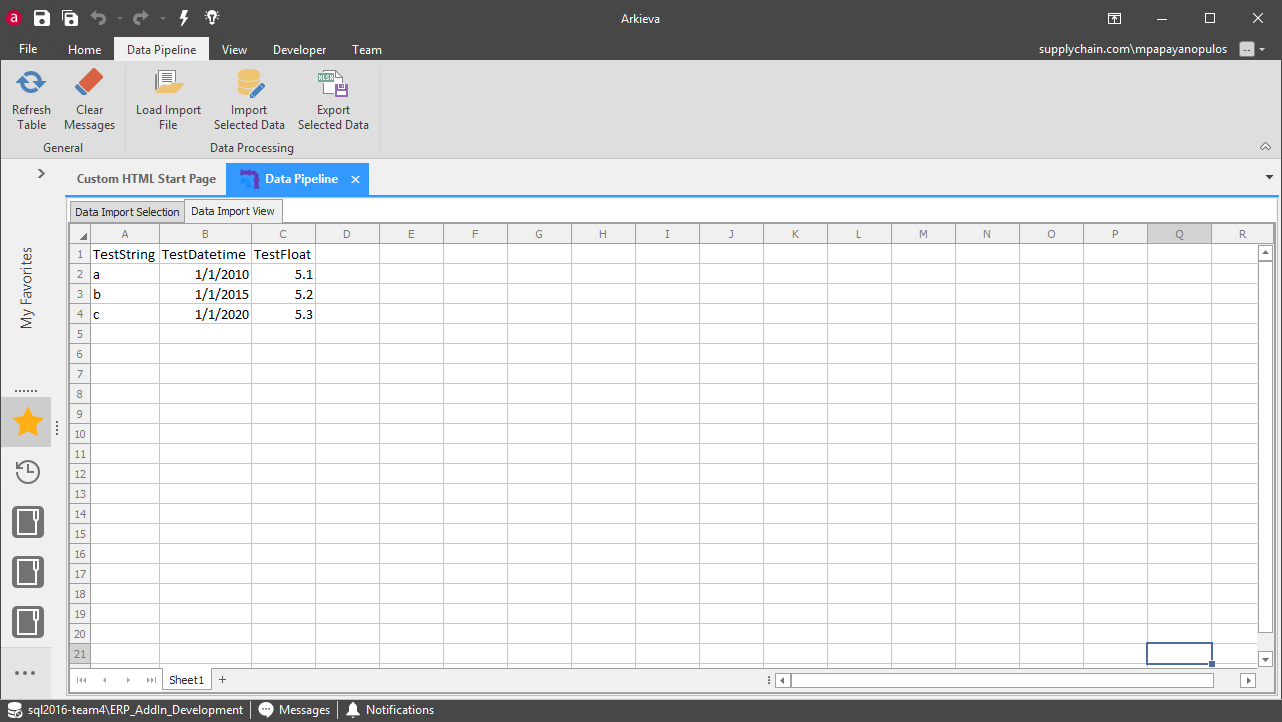Open the History clock icon in sidebar

pyautogui.click(x=28, y=472)
